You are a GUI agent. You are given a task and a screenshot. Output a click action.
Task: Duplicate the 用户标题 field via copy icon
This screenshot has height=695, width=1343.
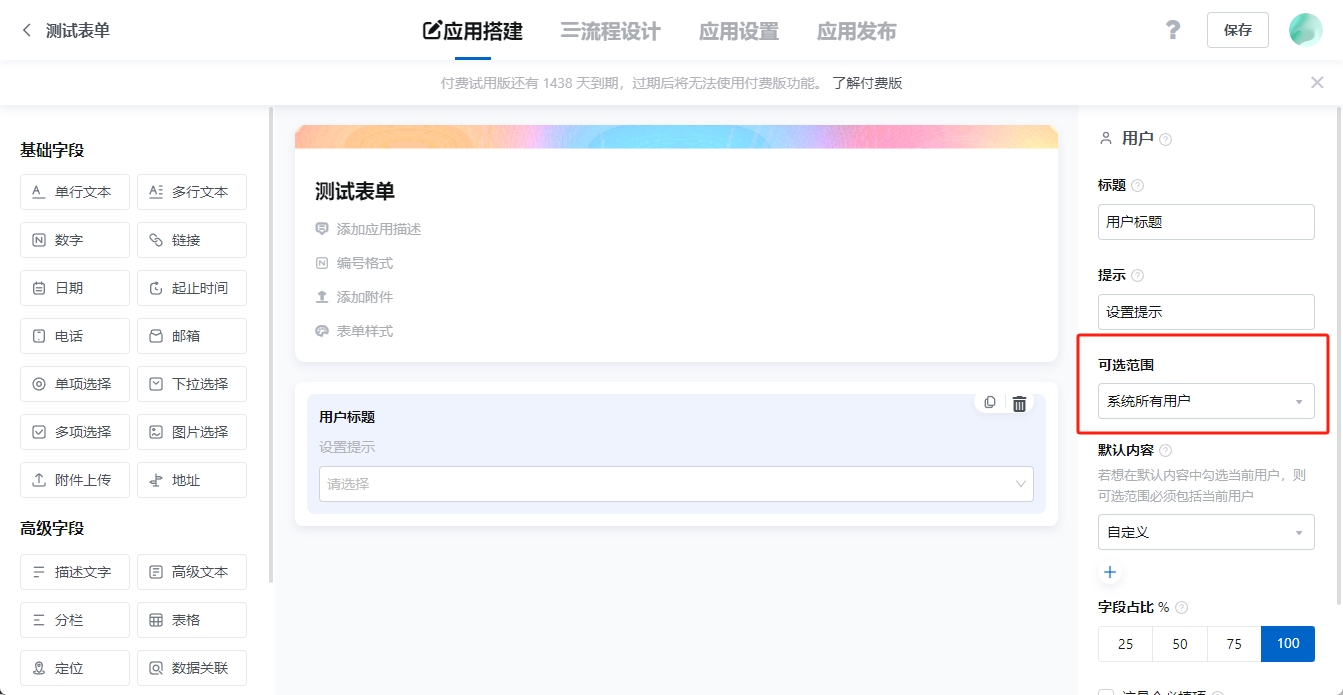point(989,402)
